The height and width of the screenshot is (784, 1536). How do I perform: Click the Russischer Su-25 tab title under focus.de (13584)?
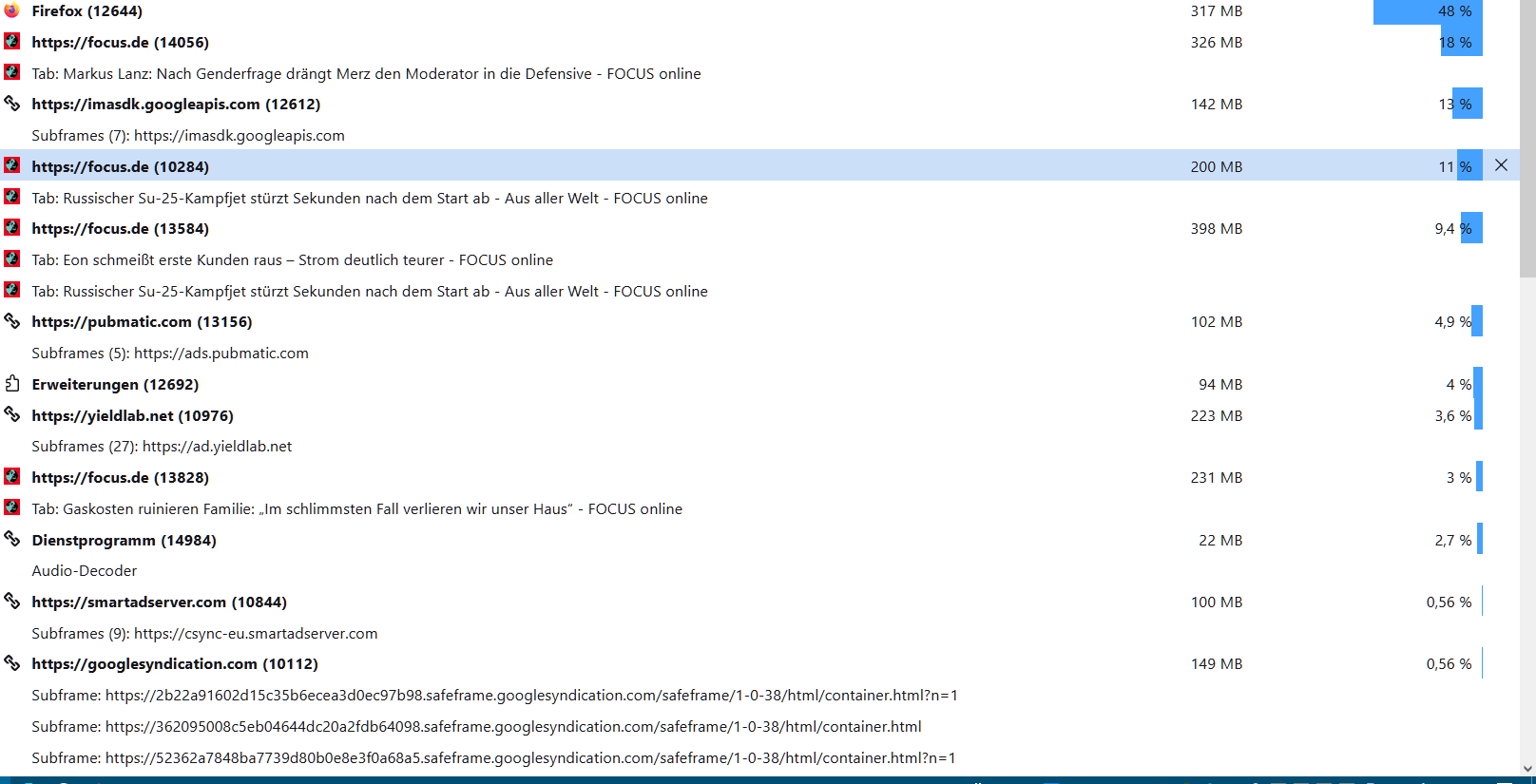coord(370,292)
